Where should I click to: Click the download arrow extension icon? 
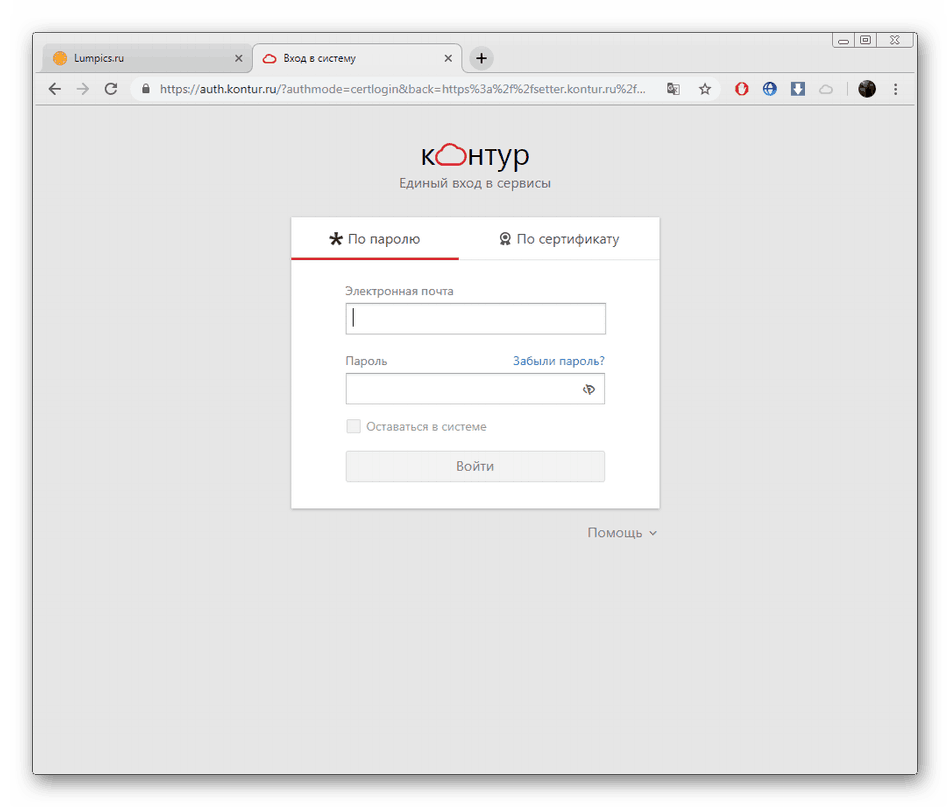798,89
